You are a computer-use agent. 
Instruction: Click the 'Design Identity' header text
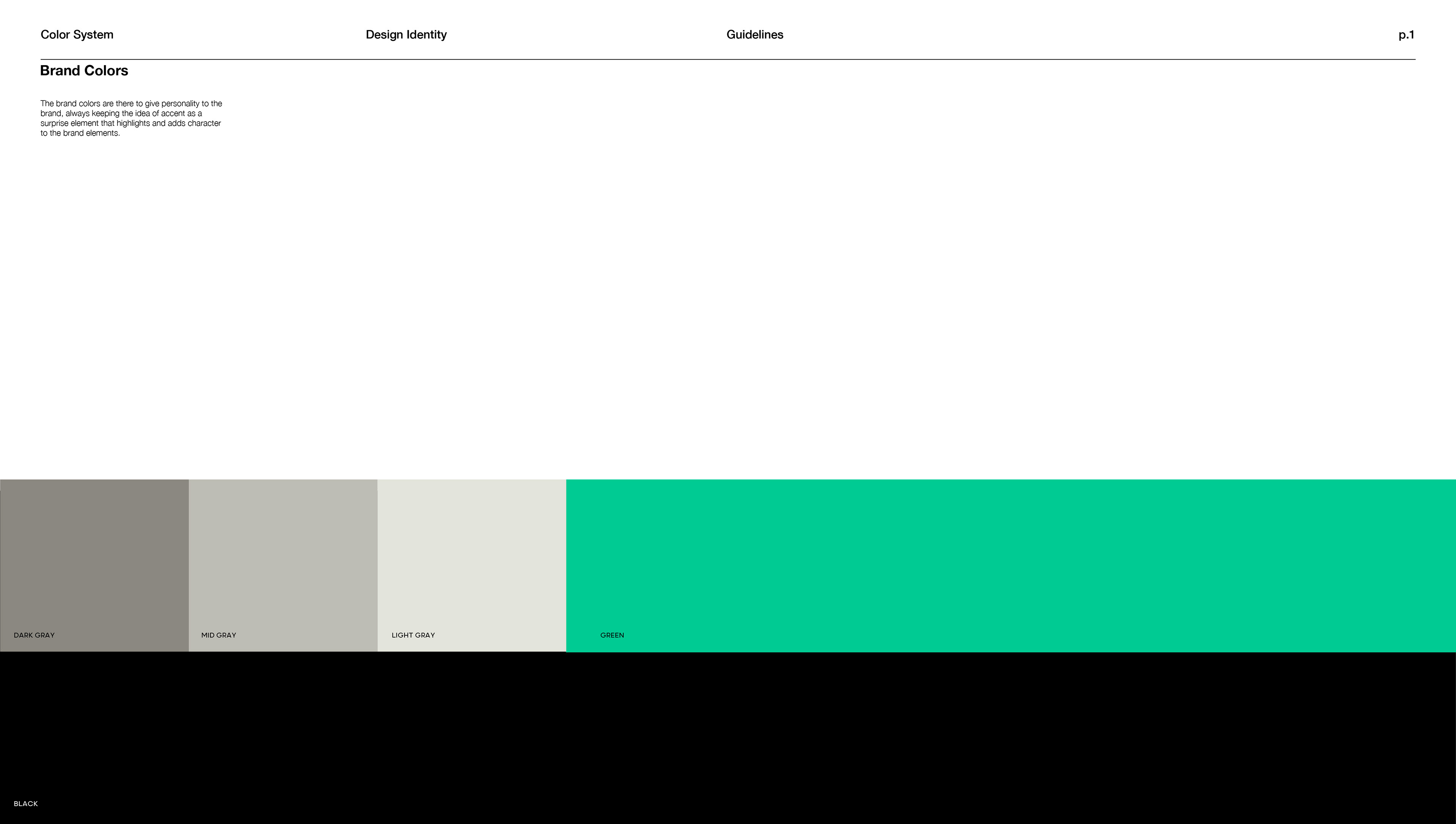pyautogui.click(x=406, y=34)
